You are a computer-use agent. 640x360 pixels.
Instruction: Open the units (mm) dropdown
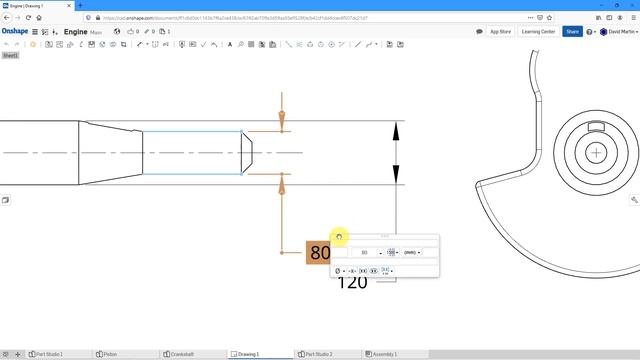(412, 253)
